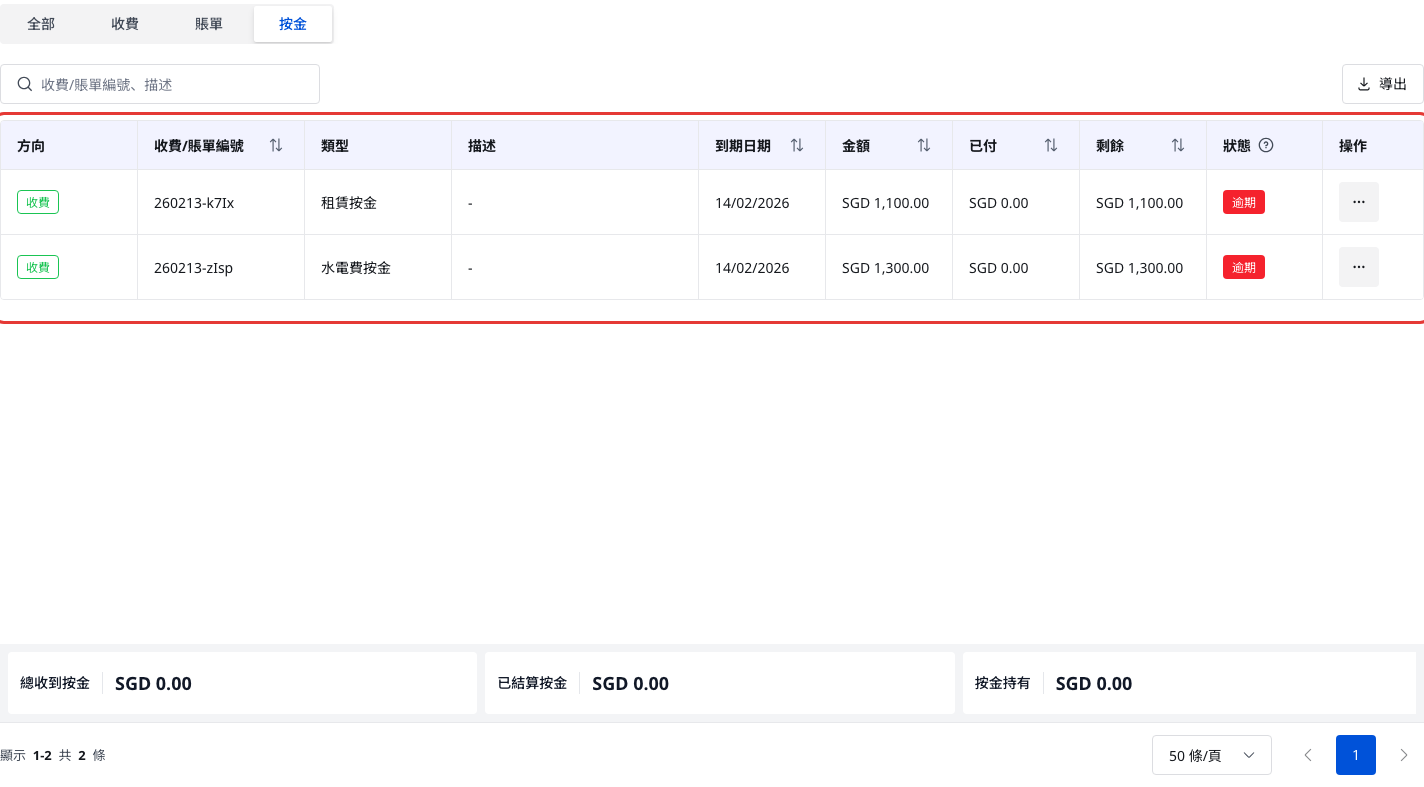Image resolution: width=1424 pixels, height=787 pixels.
Task: Click the 已結算按金 summary card
Action: pos(719,683)
